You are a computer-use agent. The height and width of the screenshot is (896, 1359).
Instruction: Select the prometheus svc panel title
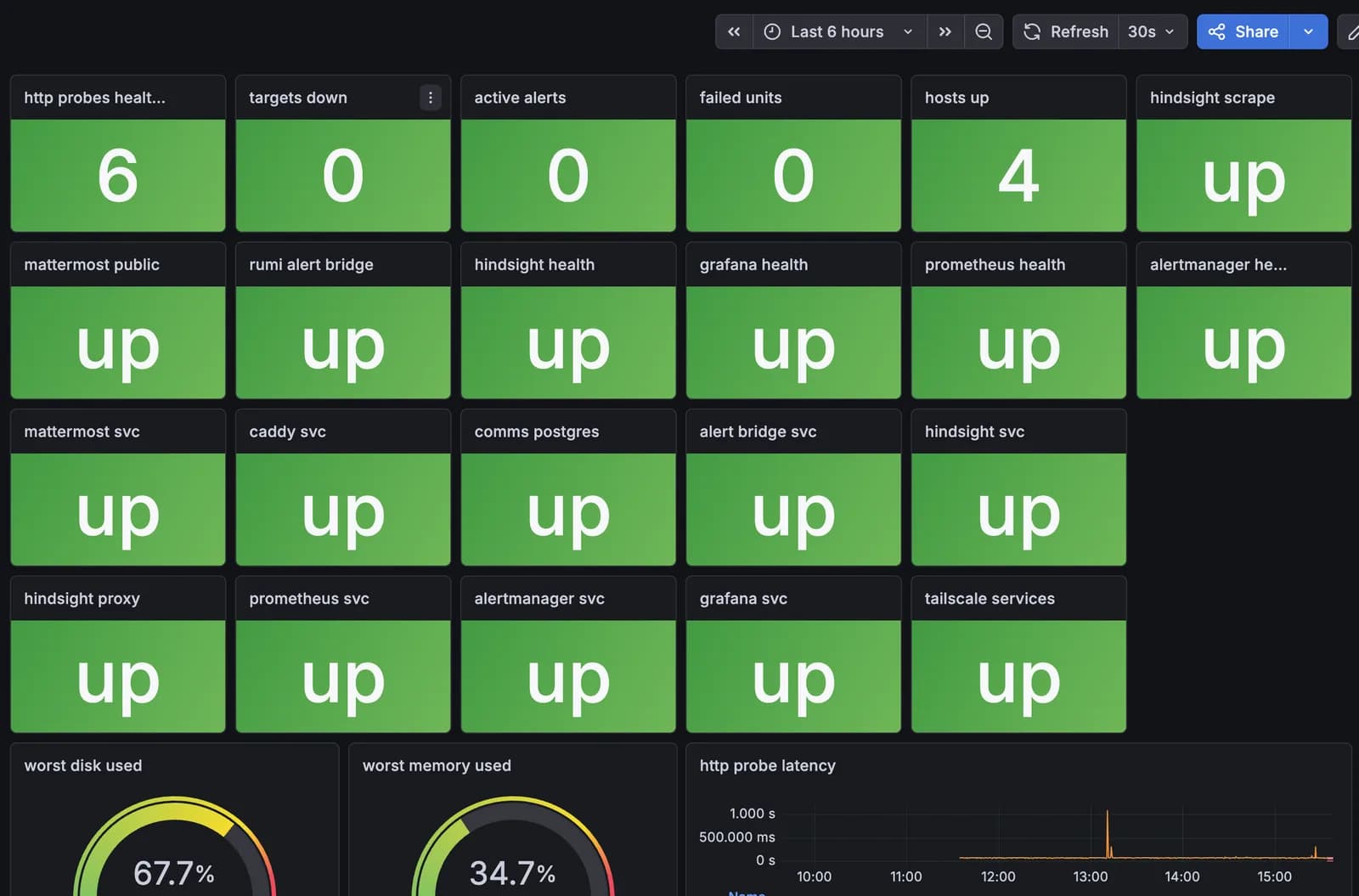pos(309,599)
